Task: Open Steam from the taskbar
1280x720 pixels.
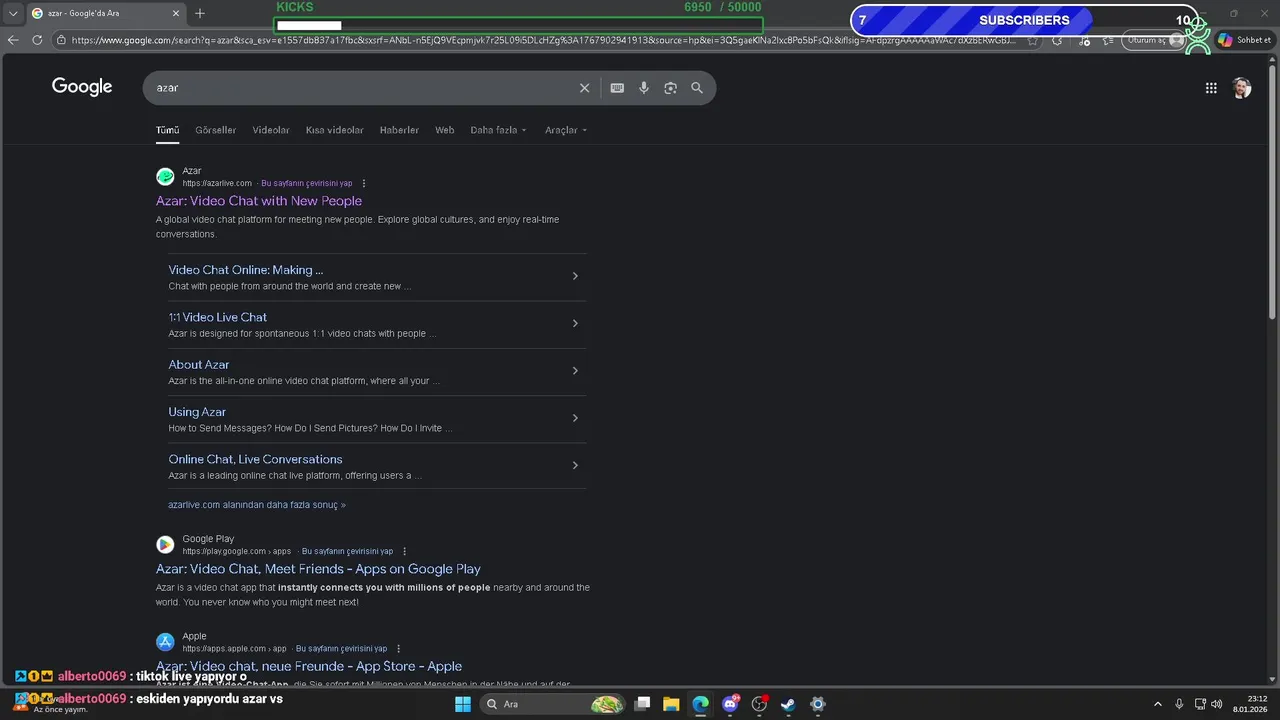Action: [788, 704]
